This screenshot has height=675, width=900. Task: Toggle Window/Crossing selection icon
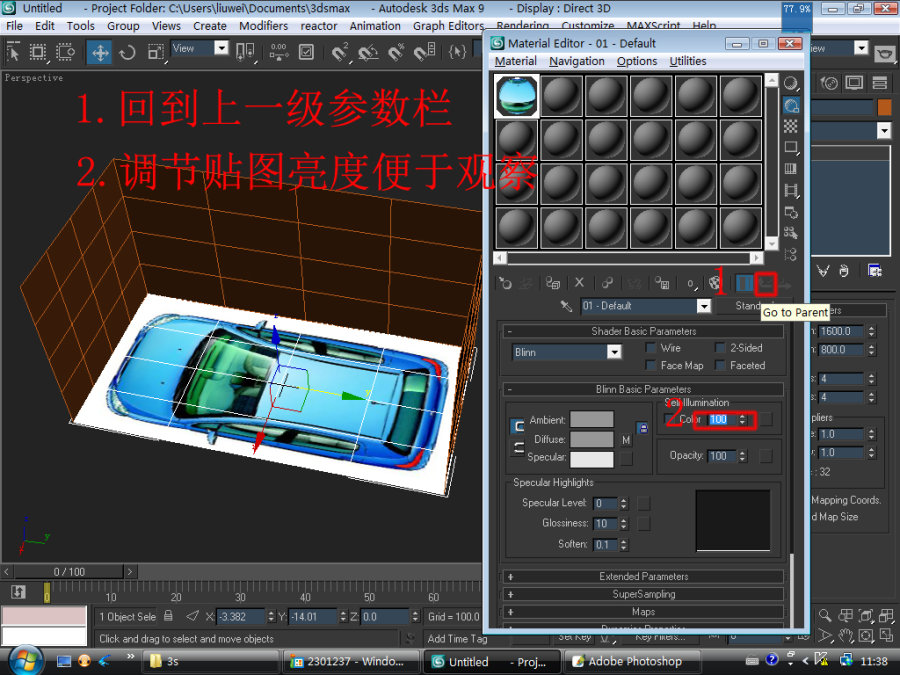pos(65,52)
